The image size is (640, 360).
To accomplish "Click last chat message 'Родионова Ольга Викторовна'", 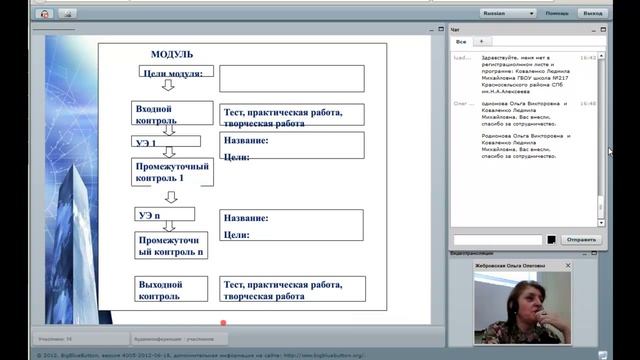I will pyautogui.click(x=526, y=146).
